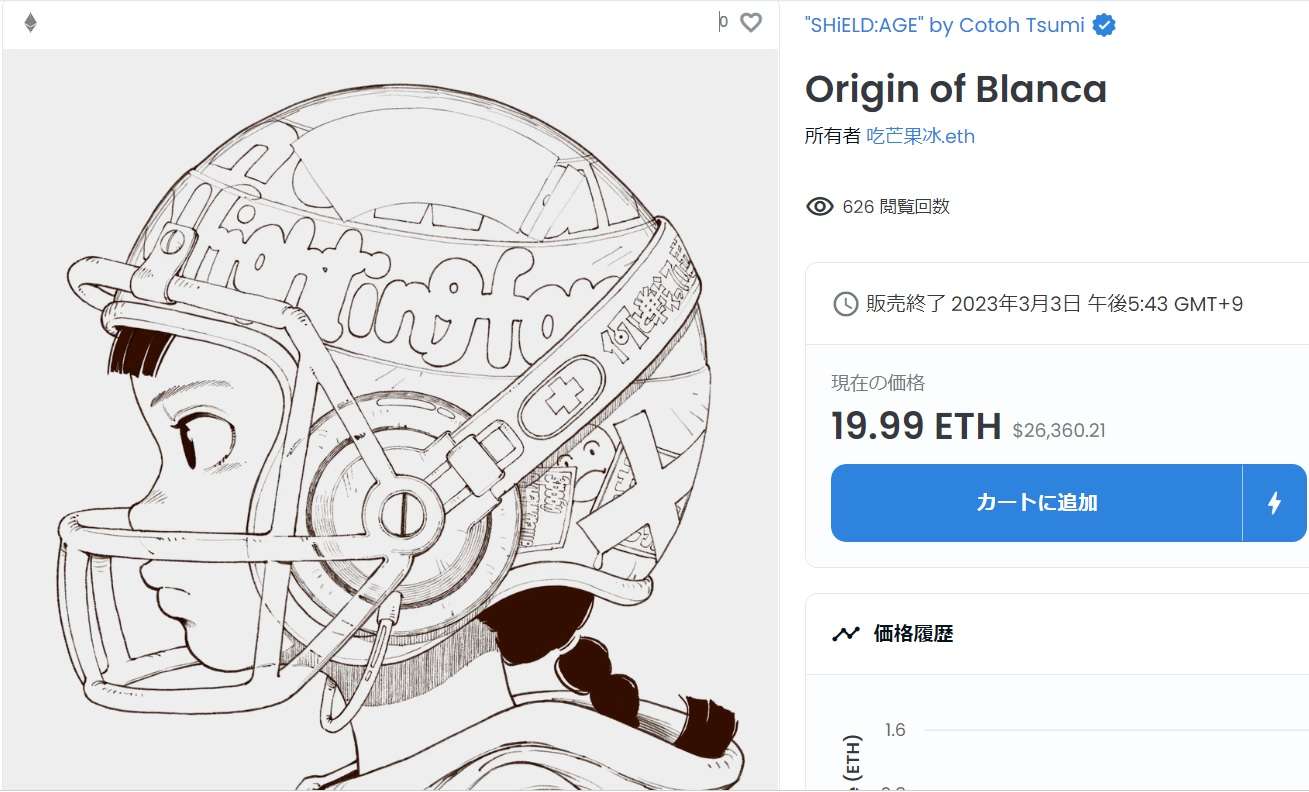Click the sale end date 2023年3月3日
The width and height of the screenshot is (1309, 792).
pos(1015,304)
